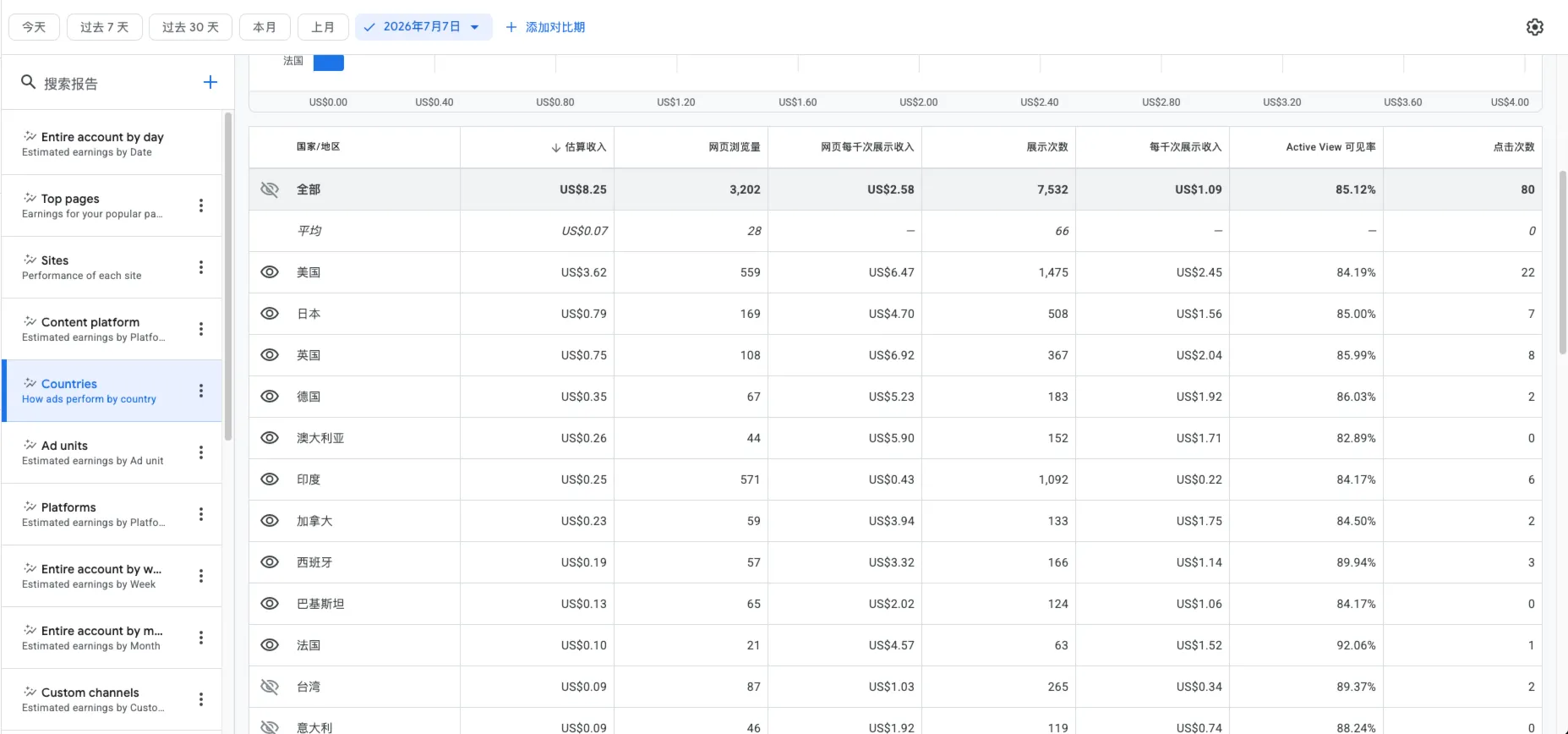Sort table by Active View 可见率 column
The image size is (1568, 734).
[1330, 147]
